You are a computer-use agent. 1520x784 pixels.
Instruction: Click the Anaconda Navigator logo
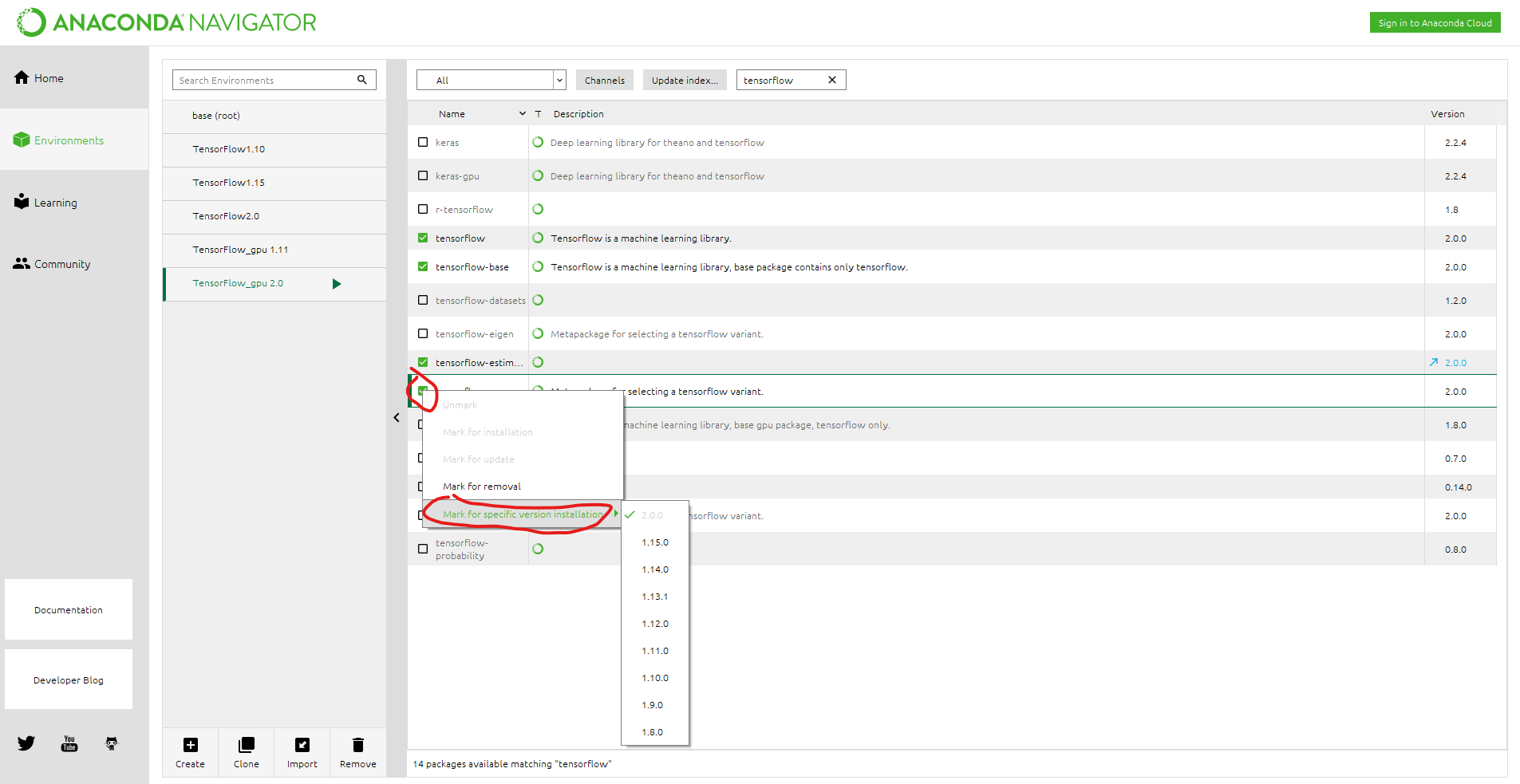click(x=167, y=22)
